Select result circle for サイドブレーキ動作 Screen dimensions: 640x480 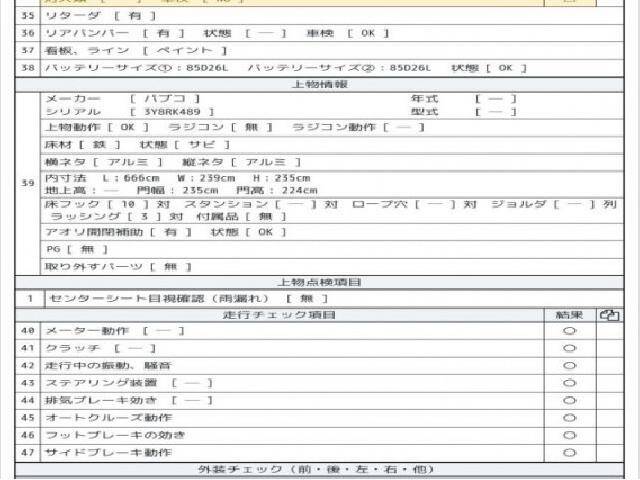(x=569, y=452)
